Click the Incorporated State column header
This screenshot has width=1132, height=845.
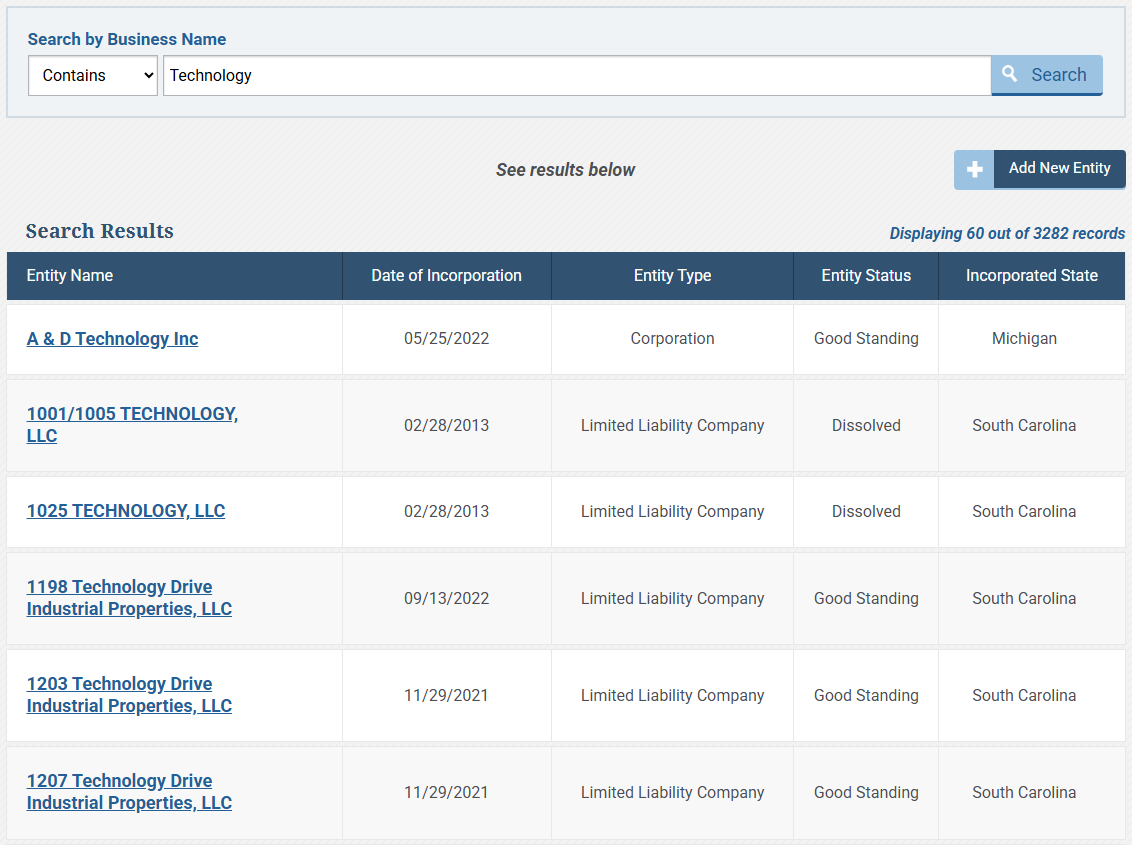coord(1031,276)
